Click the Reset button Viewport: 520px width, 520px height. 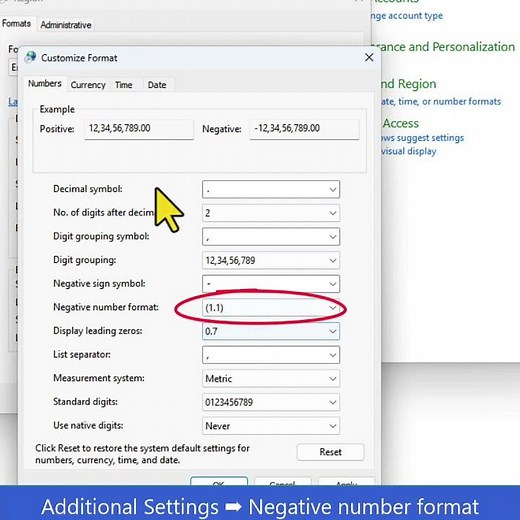(x=330, y=452)
